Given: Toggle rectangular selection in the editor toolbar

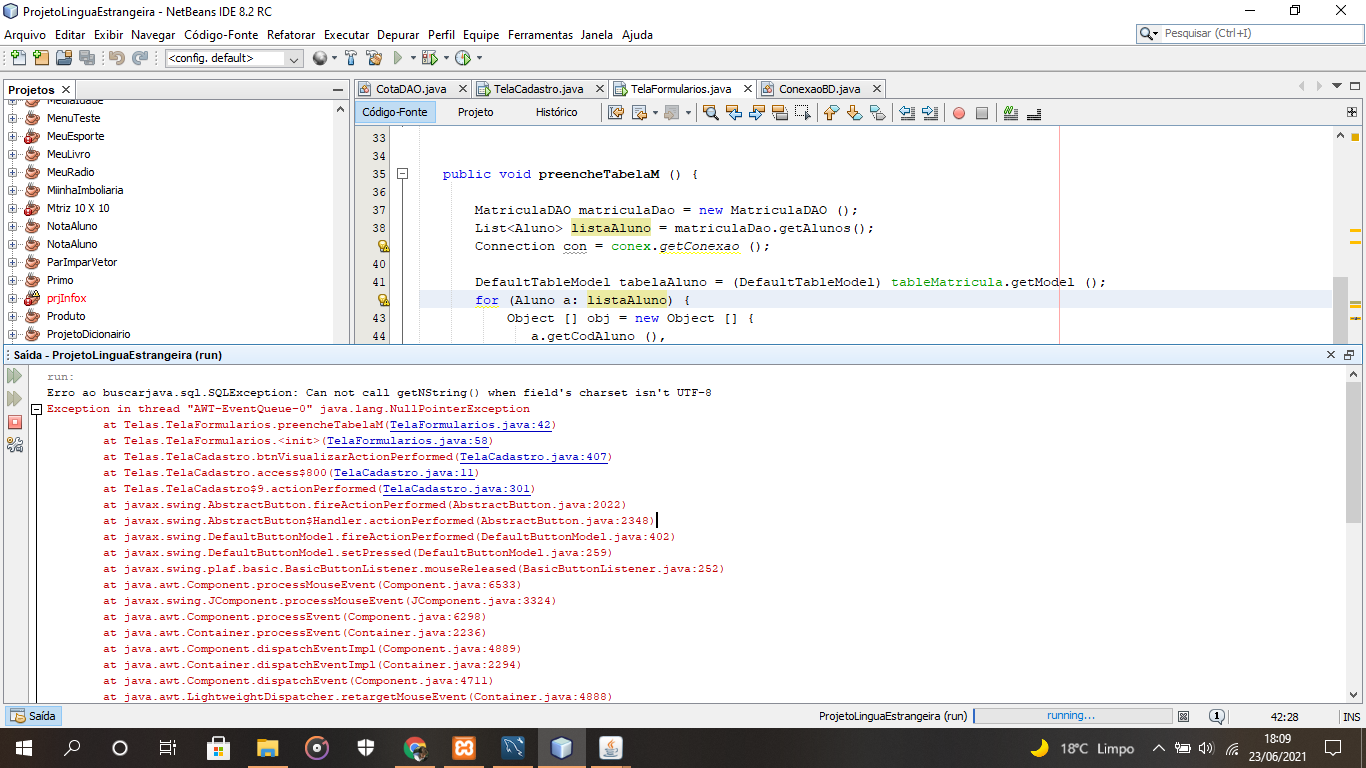Looking at the screenshot, I should point(803,113).
